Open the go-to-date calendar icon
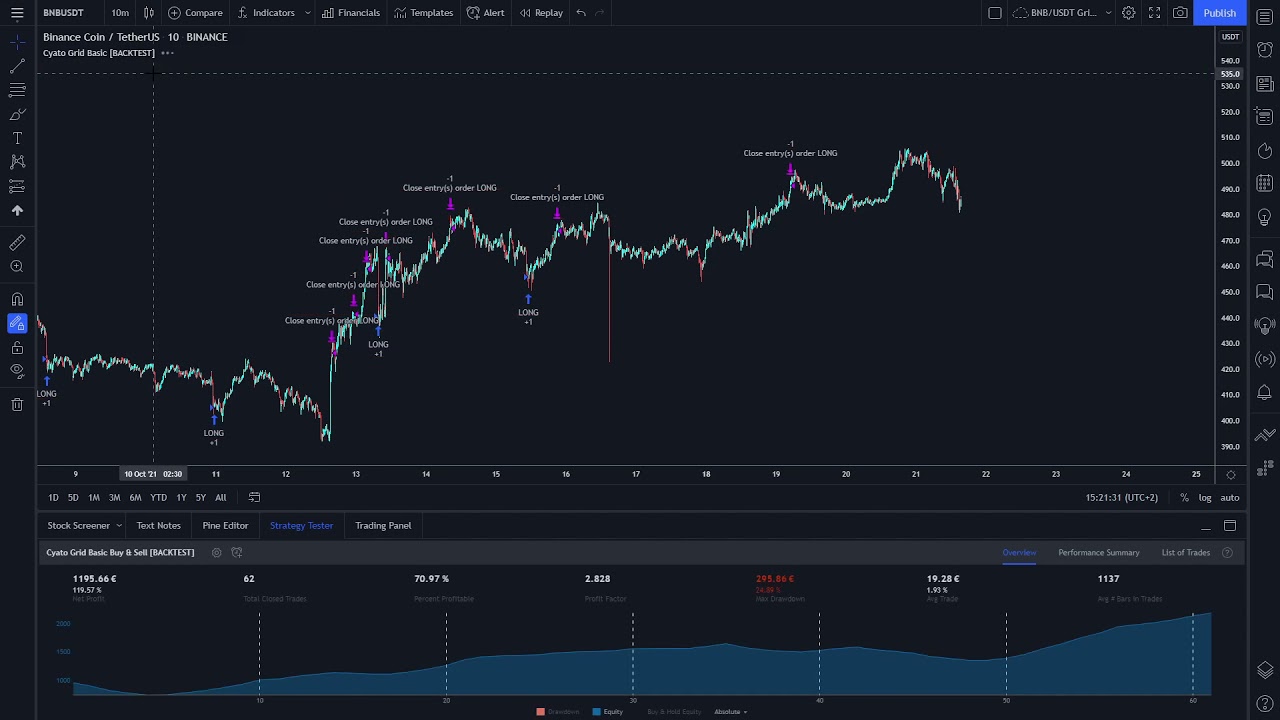Screen dimensions: 1280x720 [x=254, y=497]
